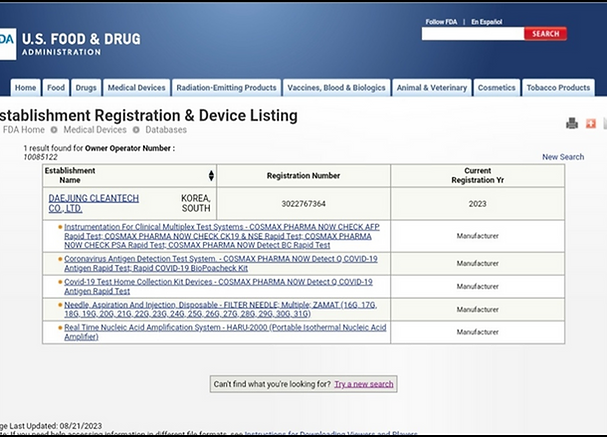Open Coronavirus Antigen Detection Test System listing

[221, 264]
